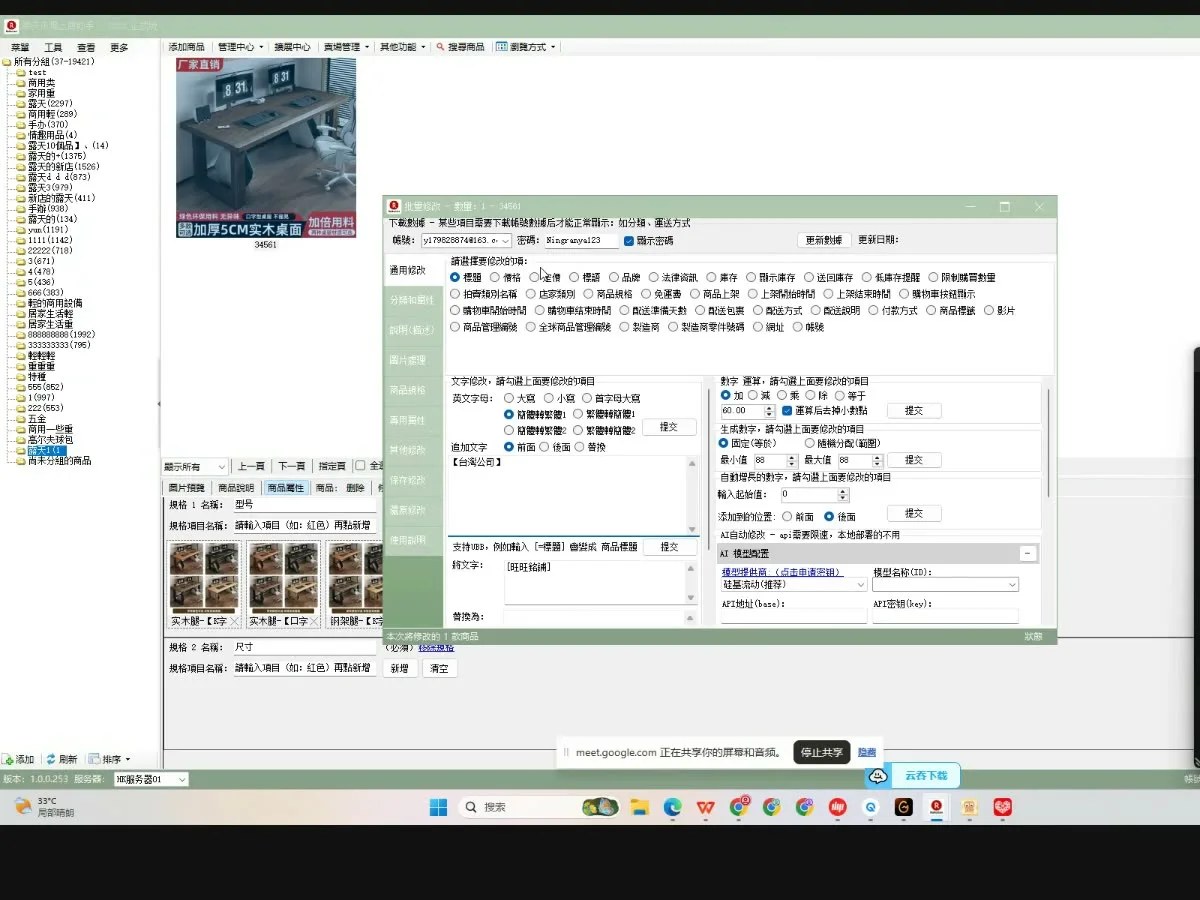This screenshot has height=900, width=1200.
Task: Click the 新增 button for 規格 2
Action: [399, 668]
